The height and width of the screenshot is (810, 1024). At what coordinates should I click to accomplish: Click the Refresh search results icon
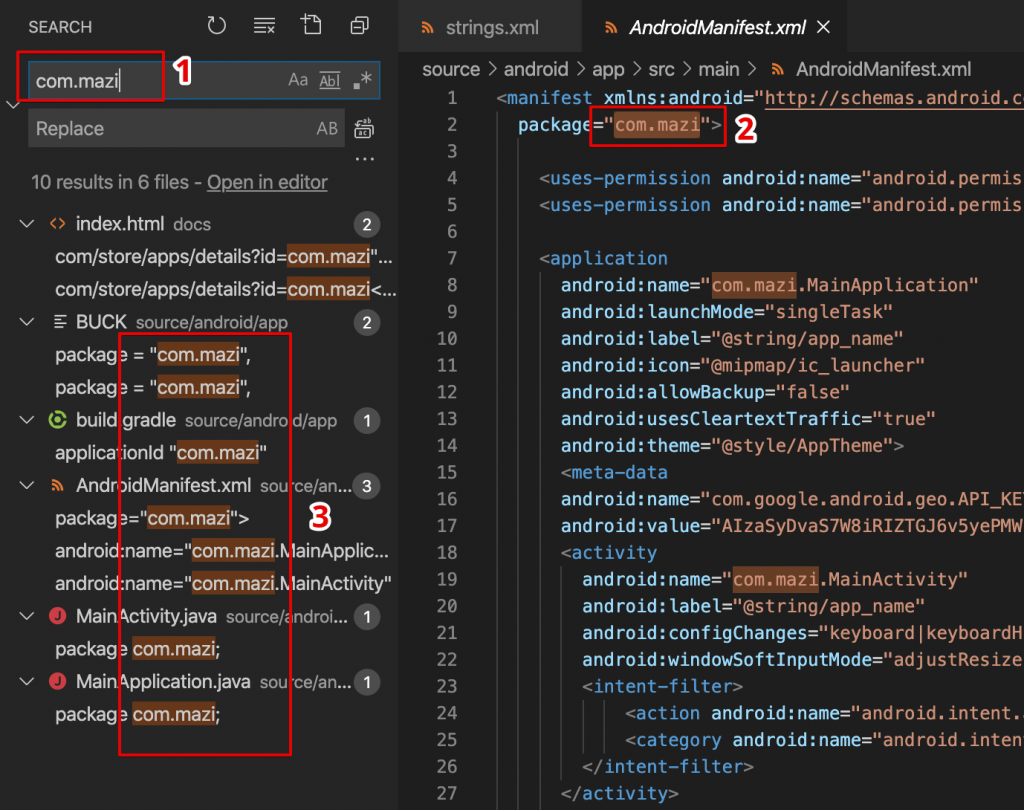click(x=216, y=26)
